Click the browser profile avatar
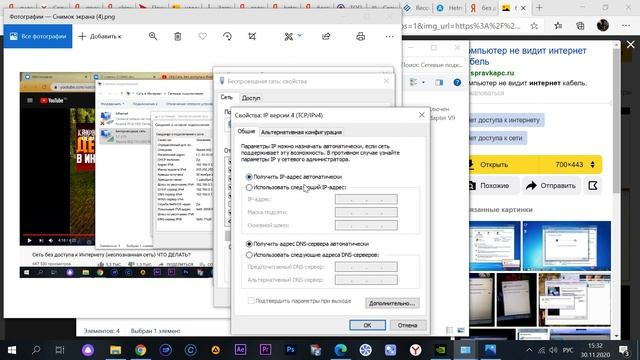The image size is (640, 360). pyautogui.click(x=603, y=25)
